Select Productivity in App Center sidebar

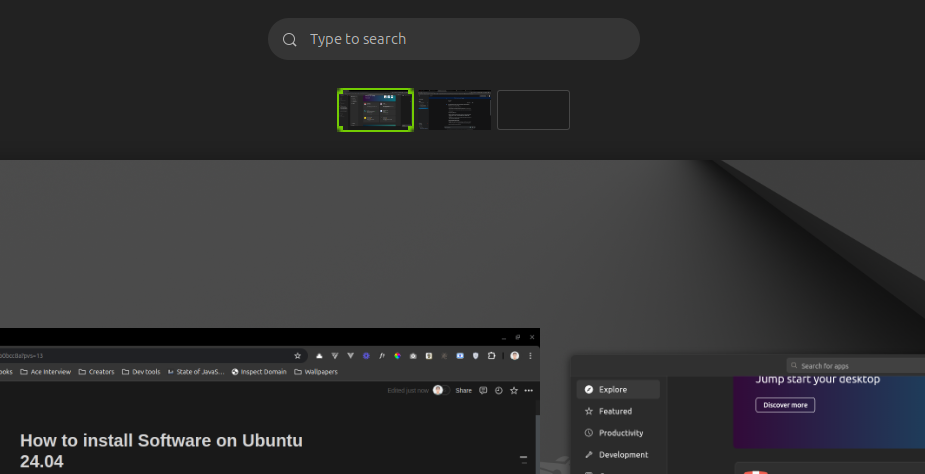pos(618,433)
